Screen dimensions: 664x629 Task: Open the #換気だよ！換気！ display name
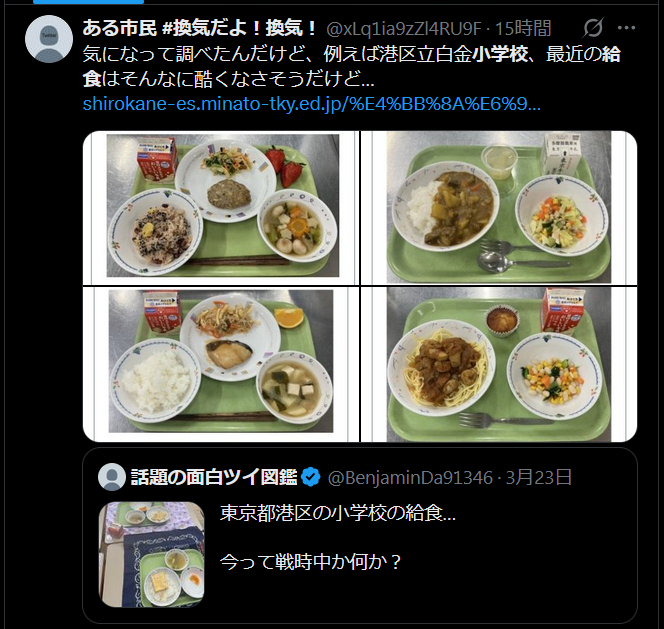click(x=200, y=28)
